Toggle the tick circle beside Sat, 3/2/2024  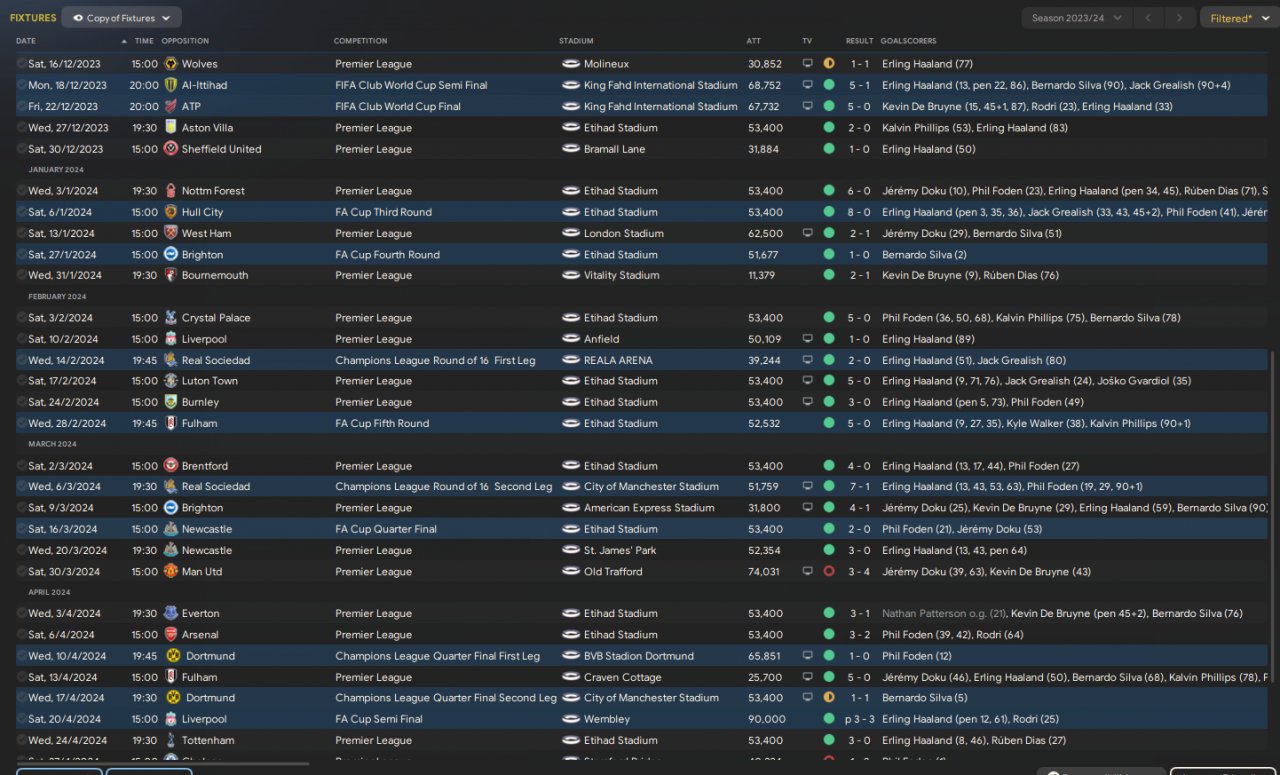[22, 318]
